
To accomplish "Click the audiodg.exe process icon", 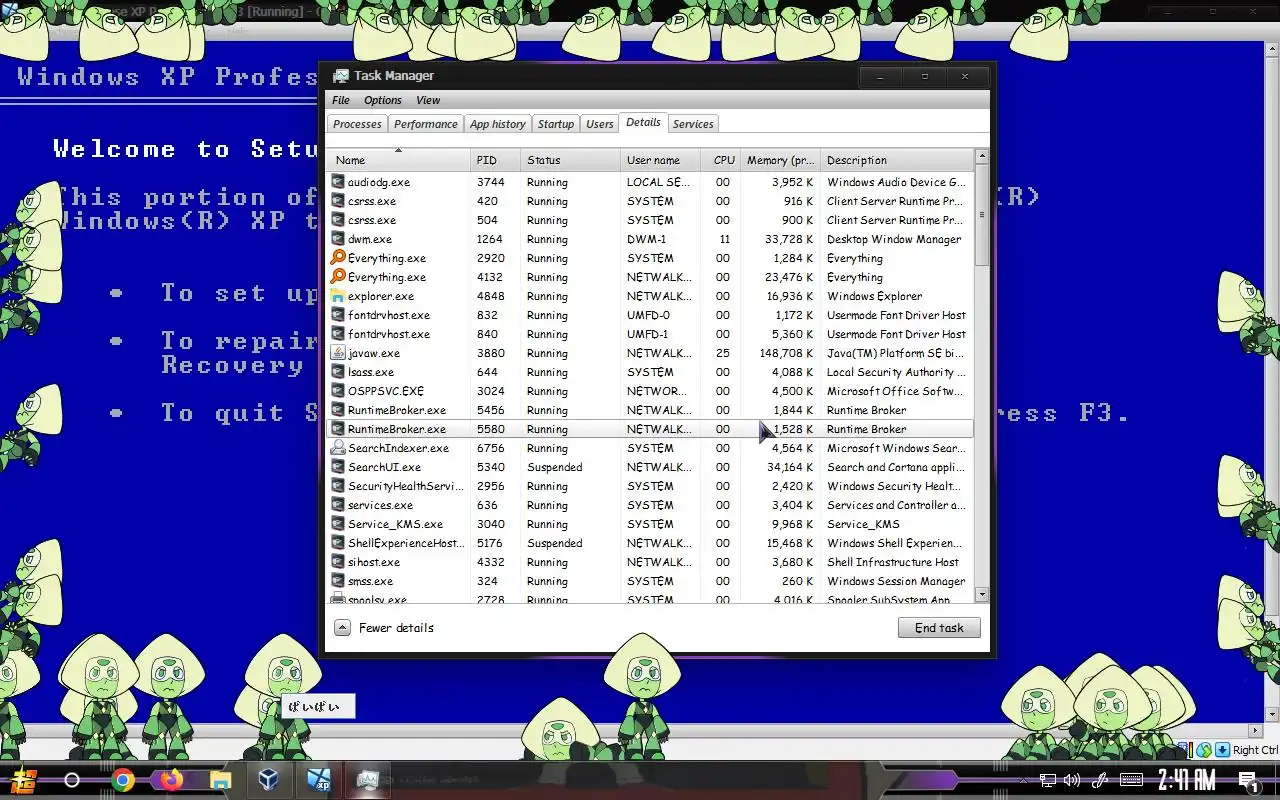I will click(x=338, y=182).
